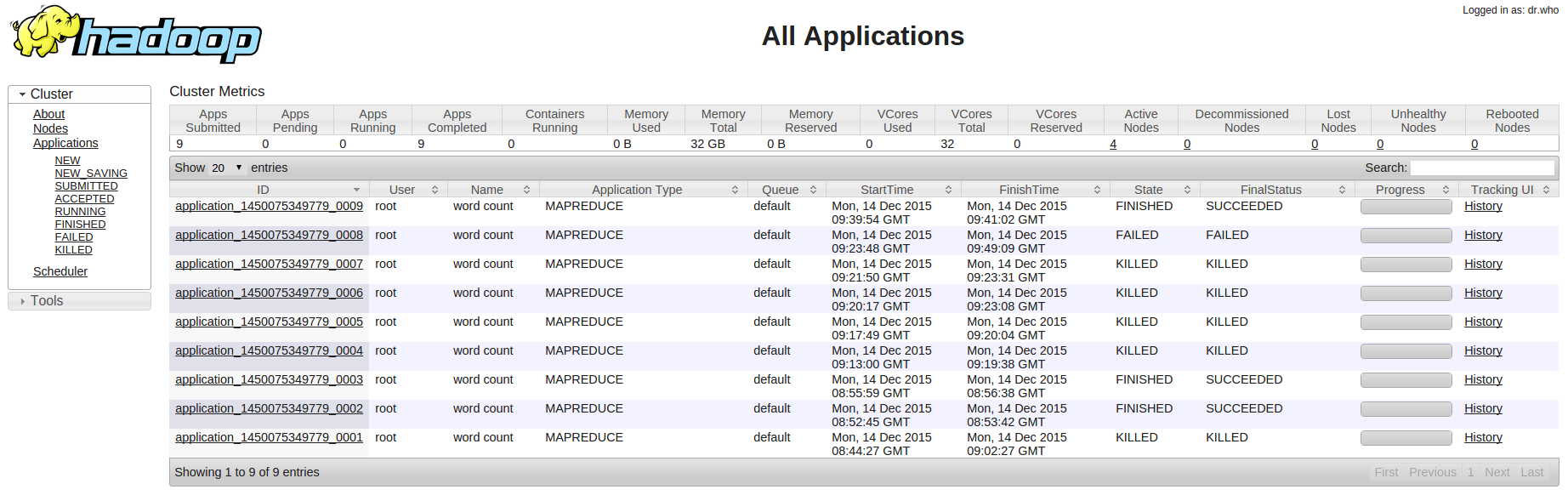Show only FAILED applications in sidebar
1568x501 pixels.
click(x=74, y=237)
